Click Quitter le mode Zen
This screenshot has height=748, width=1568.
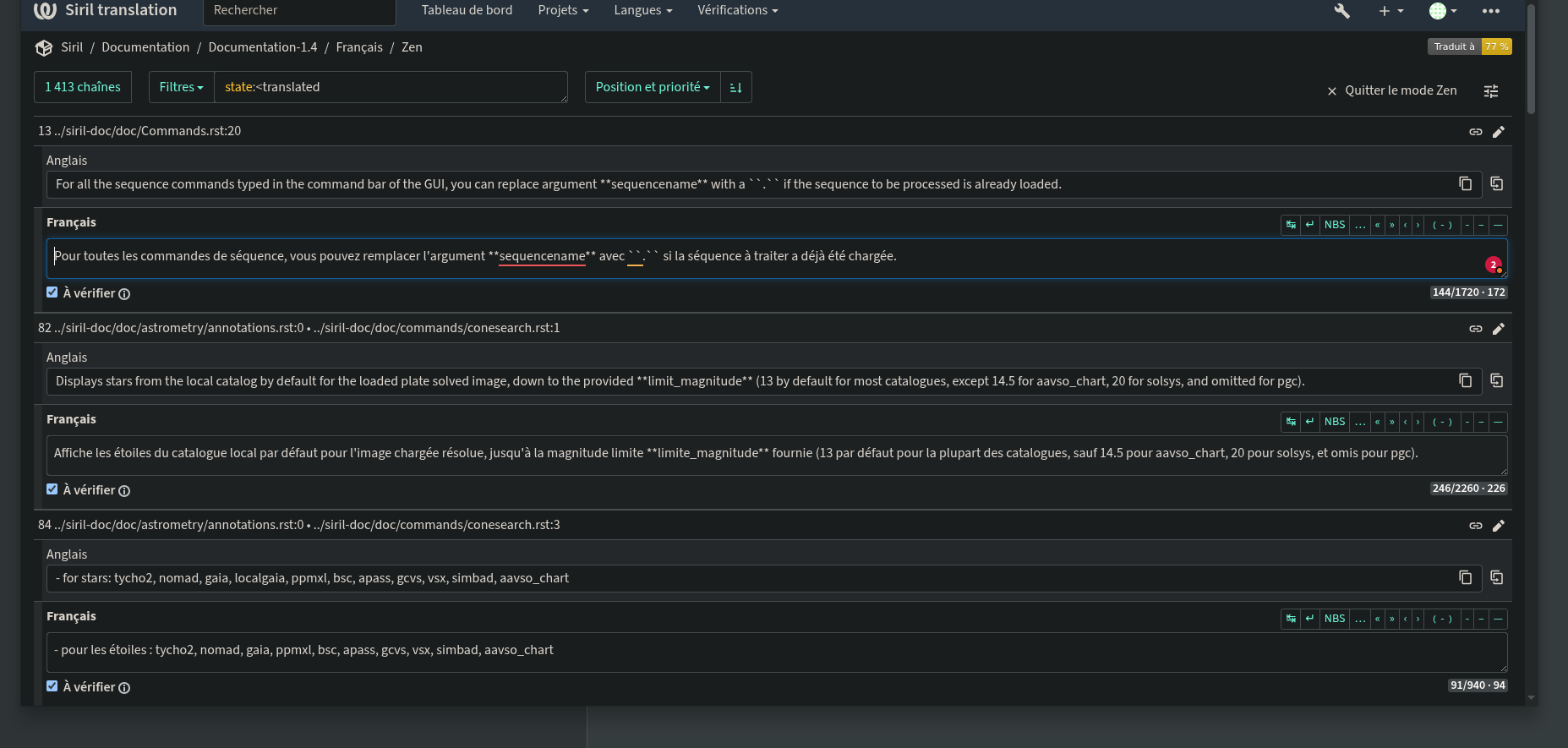click(x=1391, y=90)
